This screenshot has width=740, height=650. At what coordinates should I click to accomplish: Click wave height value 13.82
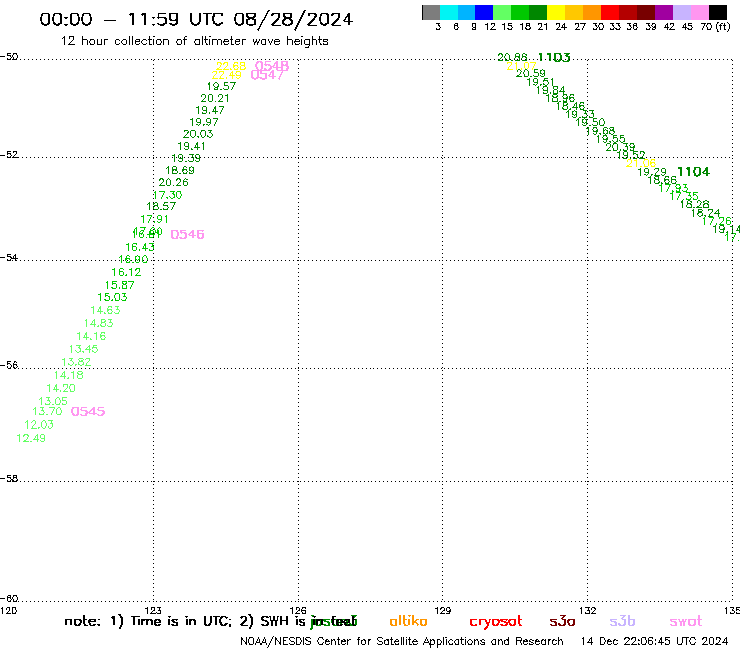76,362
